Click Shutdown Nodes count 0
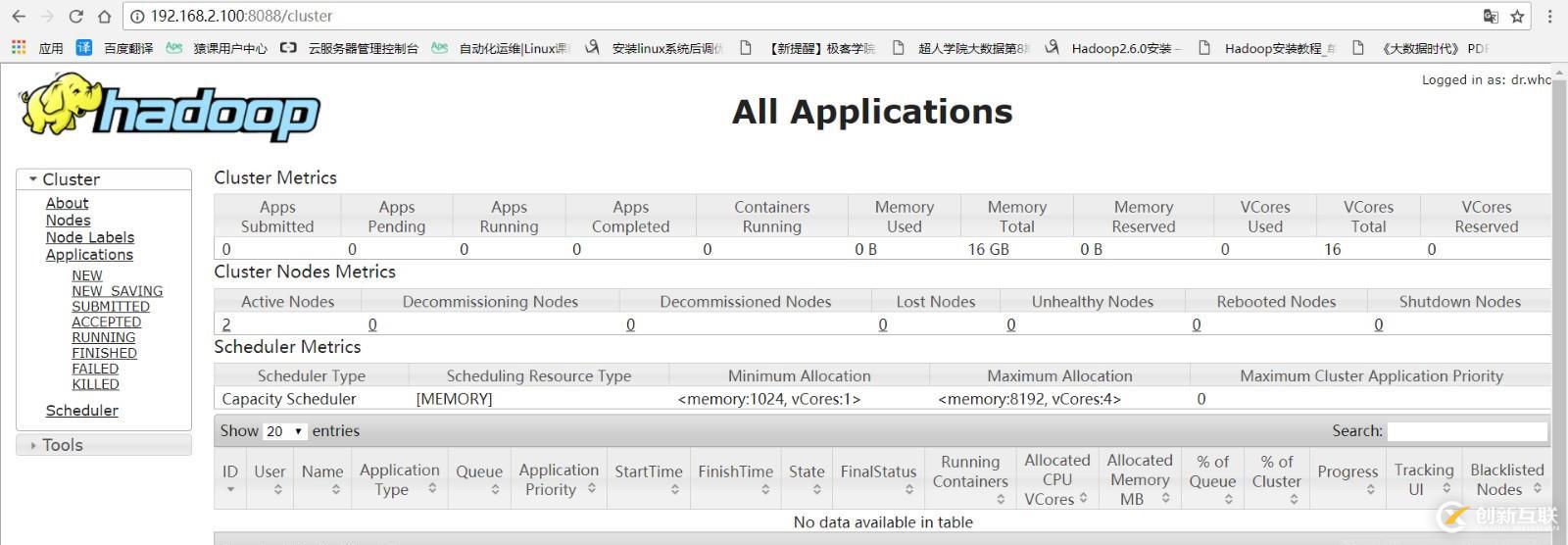 (1379, 324)
